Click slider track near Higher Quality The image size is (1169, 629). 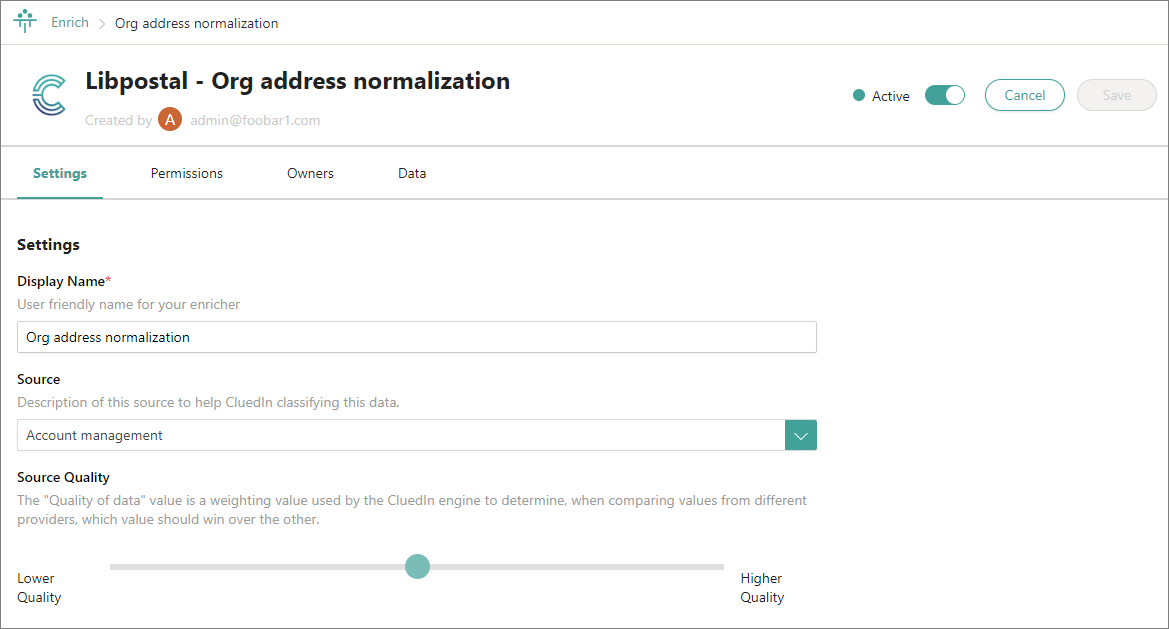(x=700, y=567)
